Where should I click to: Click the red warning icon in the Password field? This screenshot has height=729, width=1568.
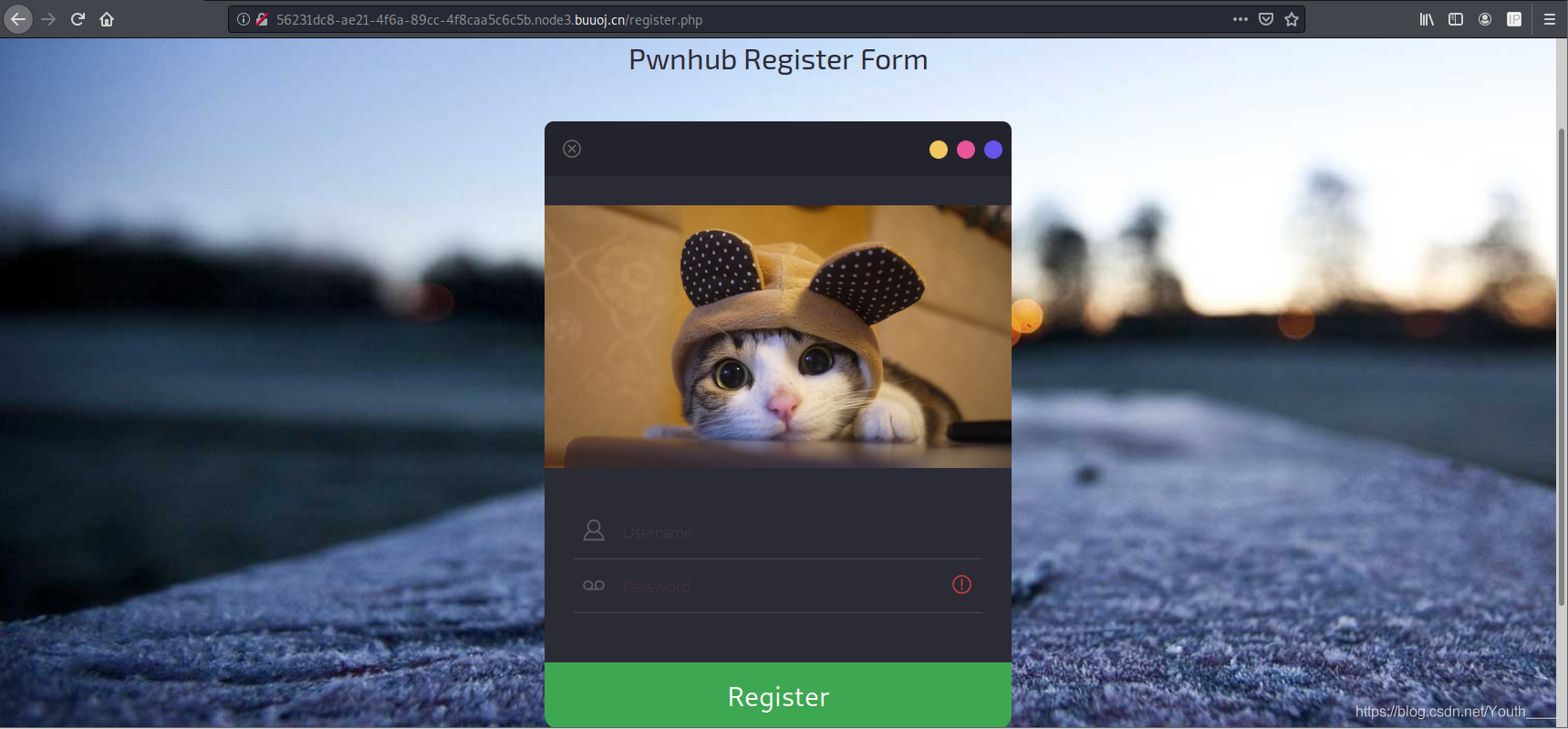[961, 585]
